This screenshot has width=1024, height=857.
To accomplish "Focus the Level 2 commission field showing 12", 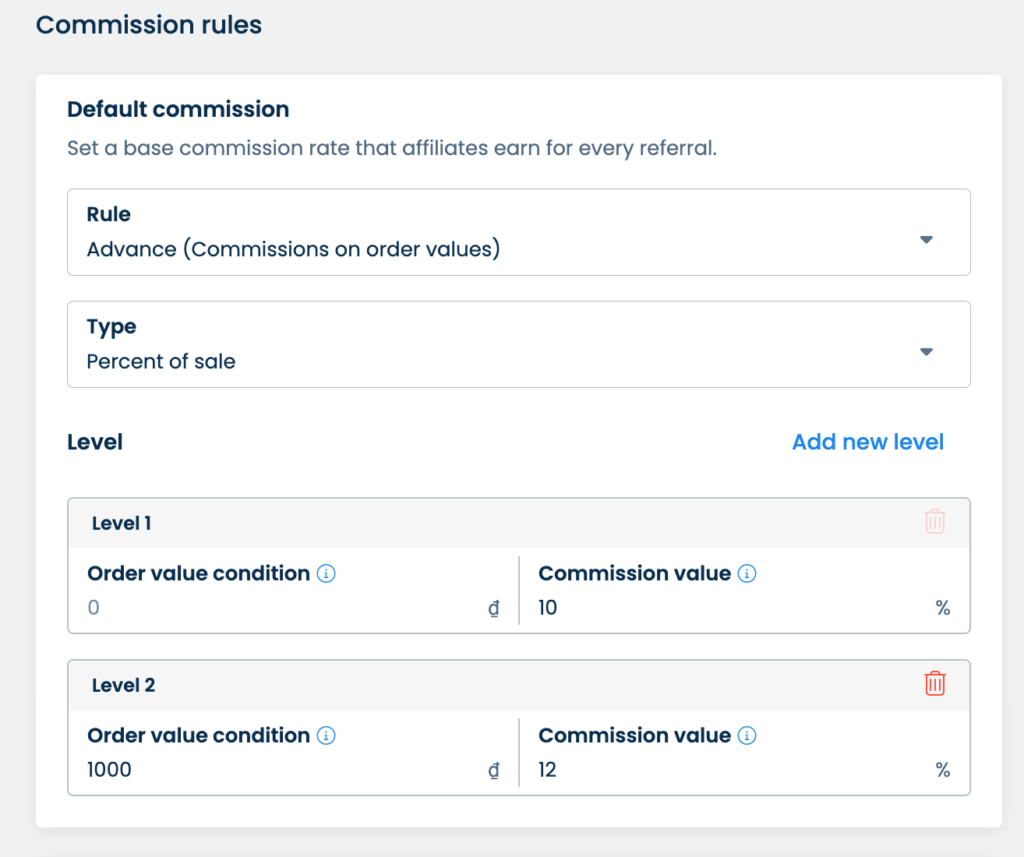I will click(x=730, y=770).
